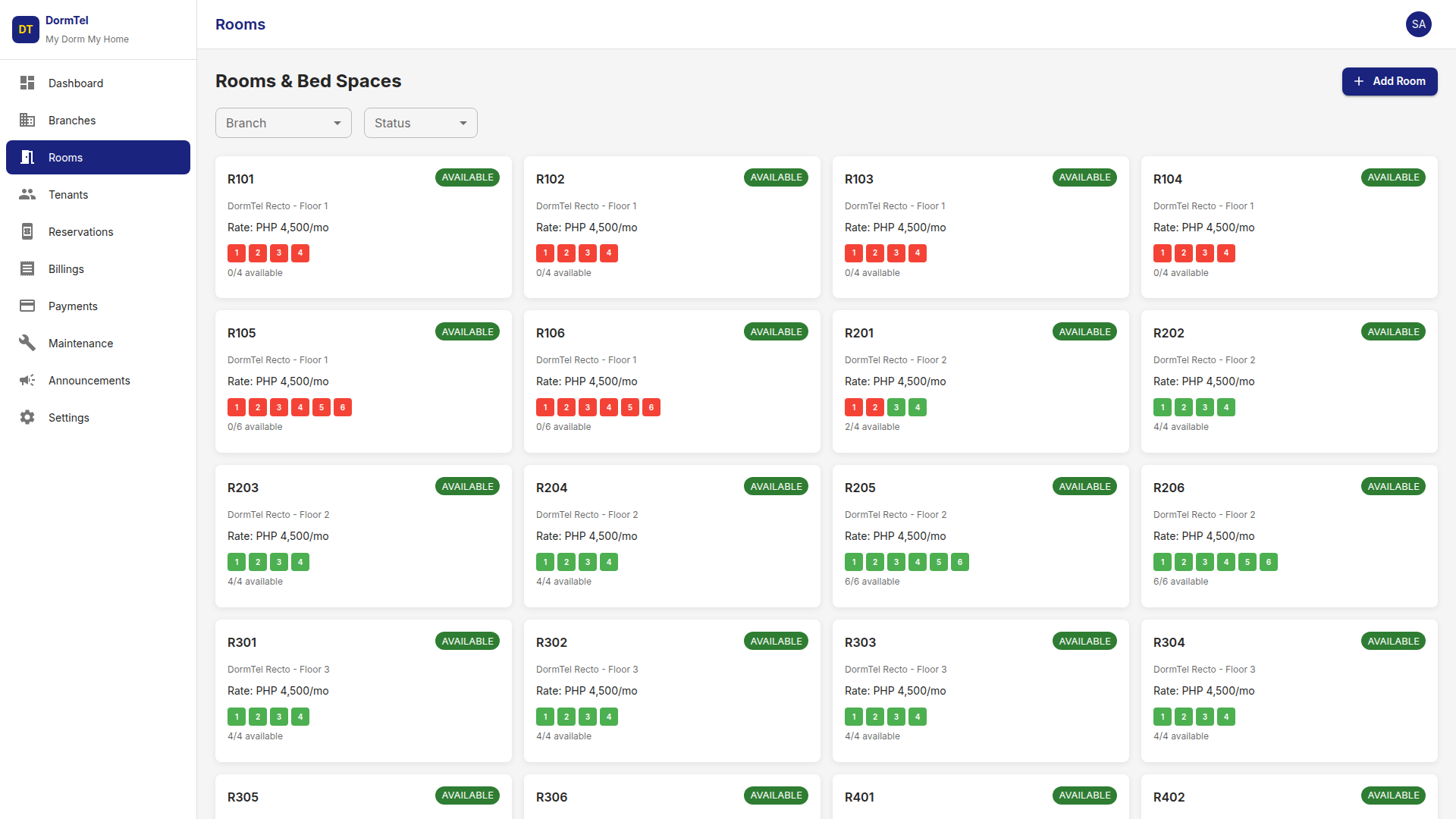Click the AVAILABLE badge on R204
The image size is (1456, 819).
tap(777, 487)
